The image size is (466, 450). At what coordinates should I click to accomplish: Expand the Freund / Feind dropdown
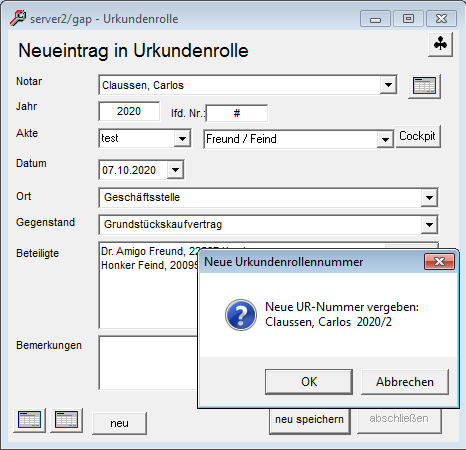385,139
